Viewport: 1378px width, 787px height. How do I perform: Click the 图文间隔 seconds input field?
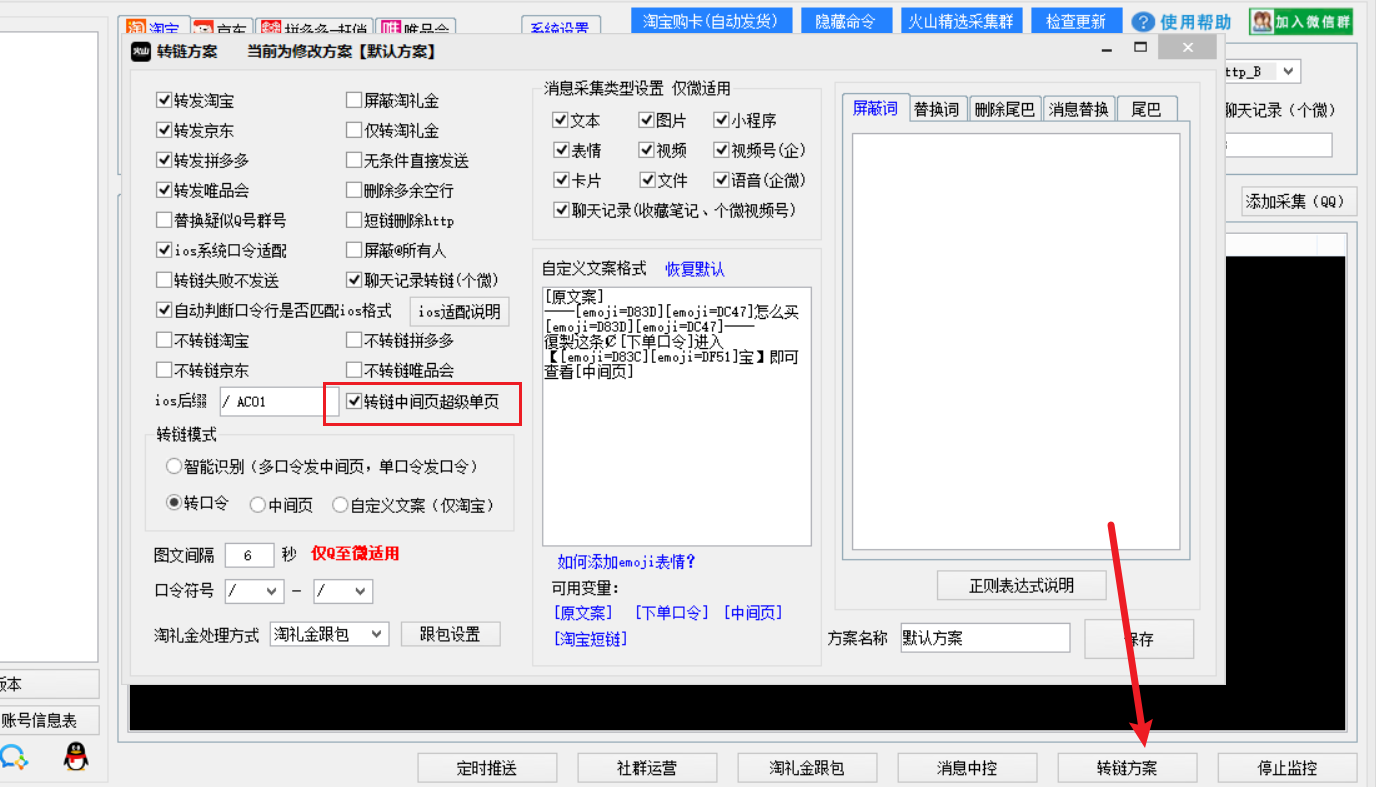pos(249,555)
